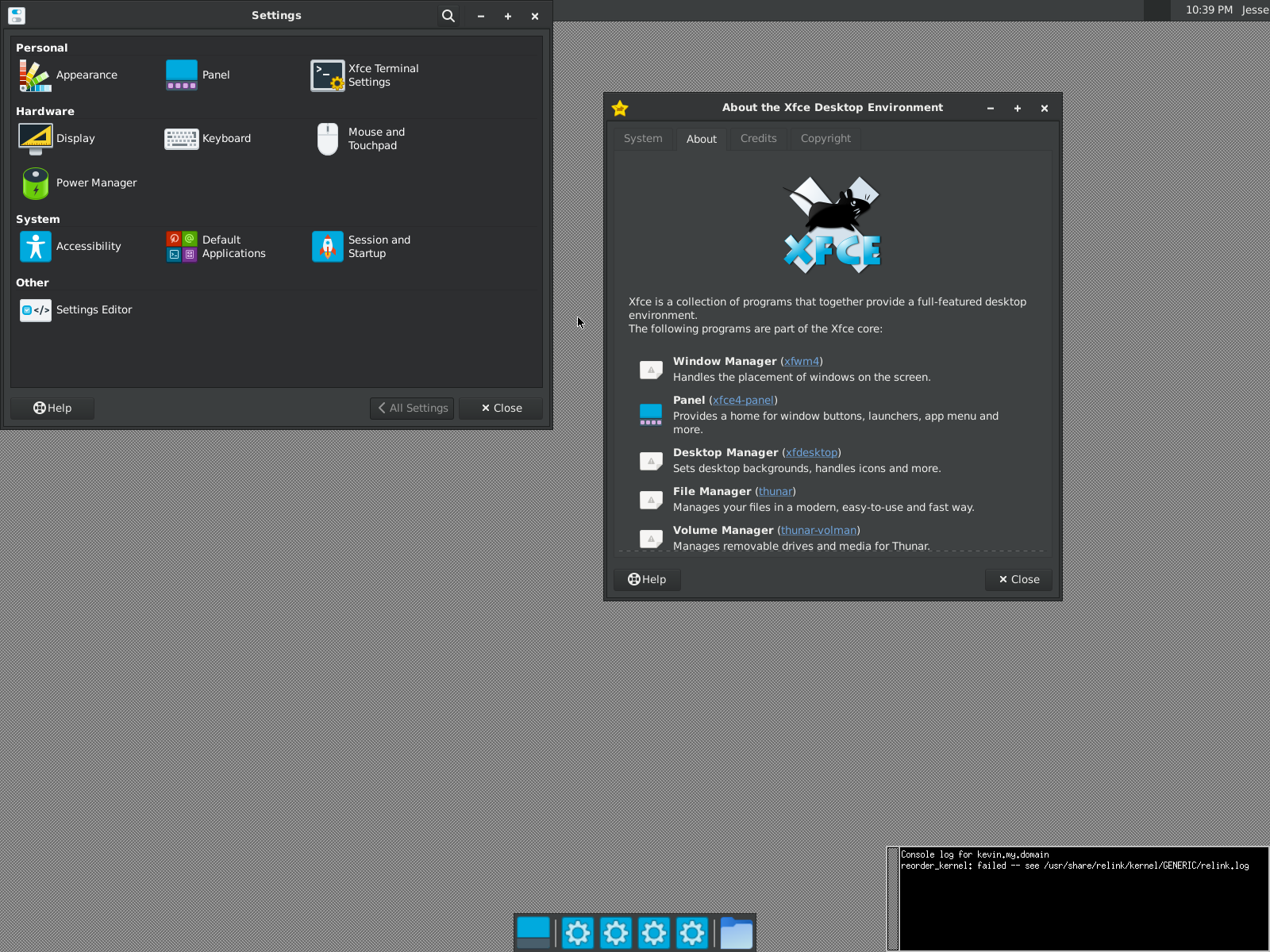Open Power Manager

click(x=78, y=183)
